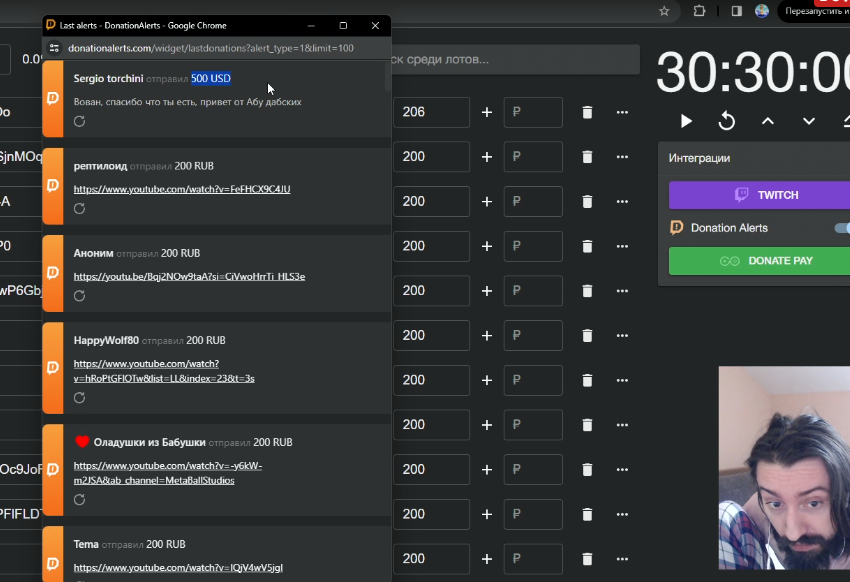Reset the timer with the restart icon
Screen dimensions: 850x582
click(x=727, y=121)
